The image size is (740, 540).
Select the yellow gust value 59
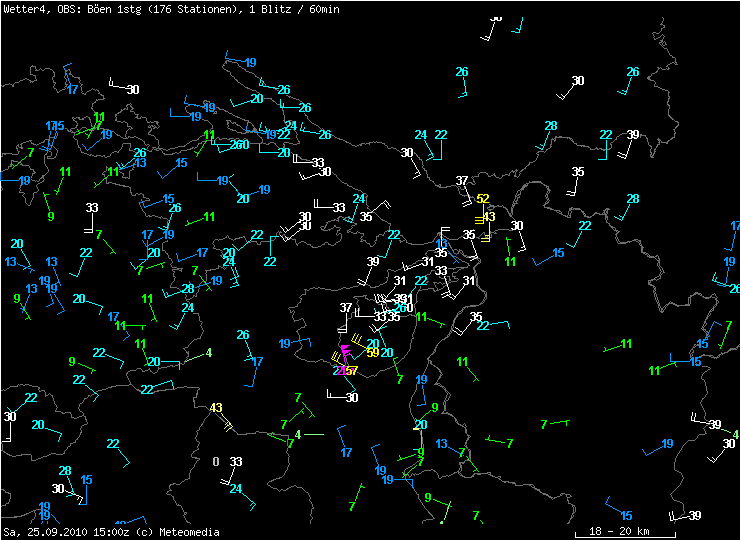pyautogui.click(x=373, y=352)
